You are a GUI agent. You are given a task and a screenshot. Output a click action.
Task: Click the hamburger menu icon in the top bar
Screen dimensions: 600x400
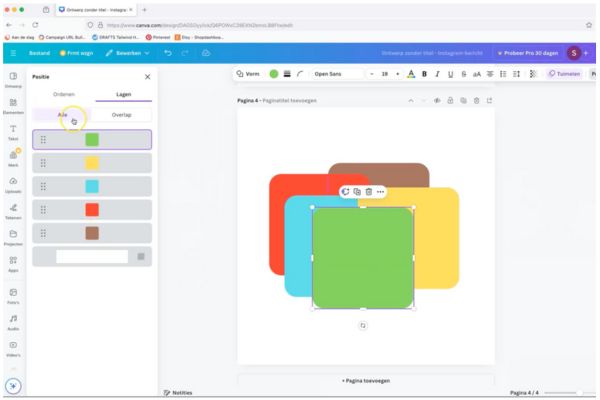(x=13, y=53)
